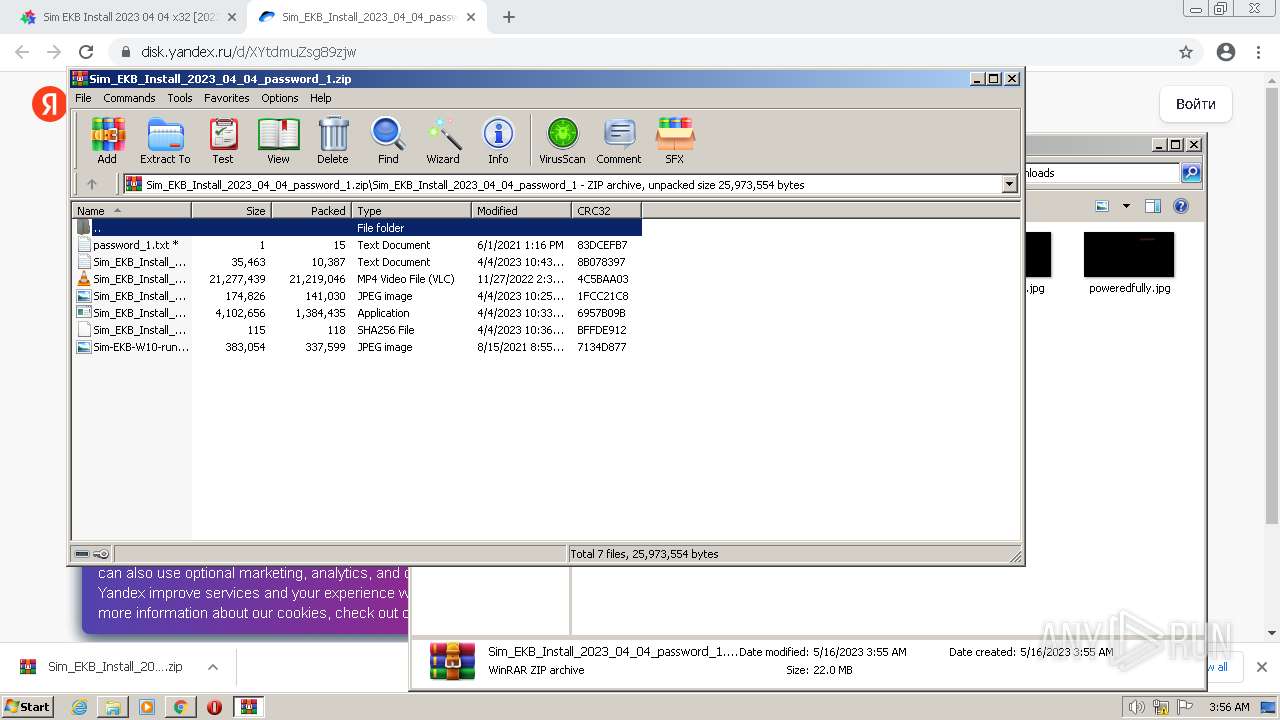Viewport: 1280px width, 720px height.
Task: Change view icon in Explorer window
Action: (x=1102, y=207)
